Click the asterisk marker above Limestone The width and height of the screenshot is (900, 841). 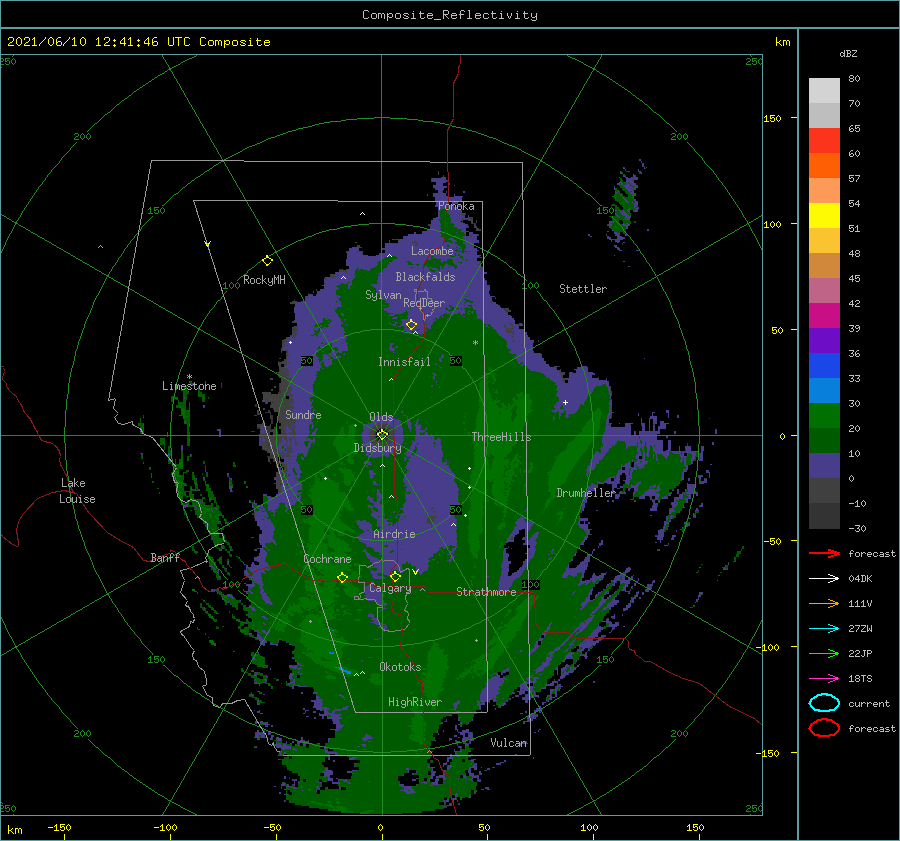click(189, 377)
